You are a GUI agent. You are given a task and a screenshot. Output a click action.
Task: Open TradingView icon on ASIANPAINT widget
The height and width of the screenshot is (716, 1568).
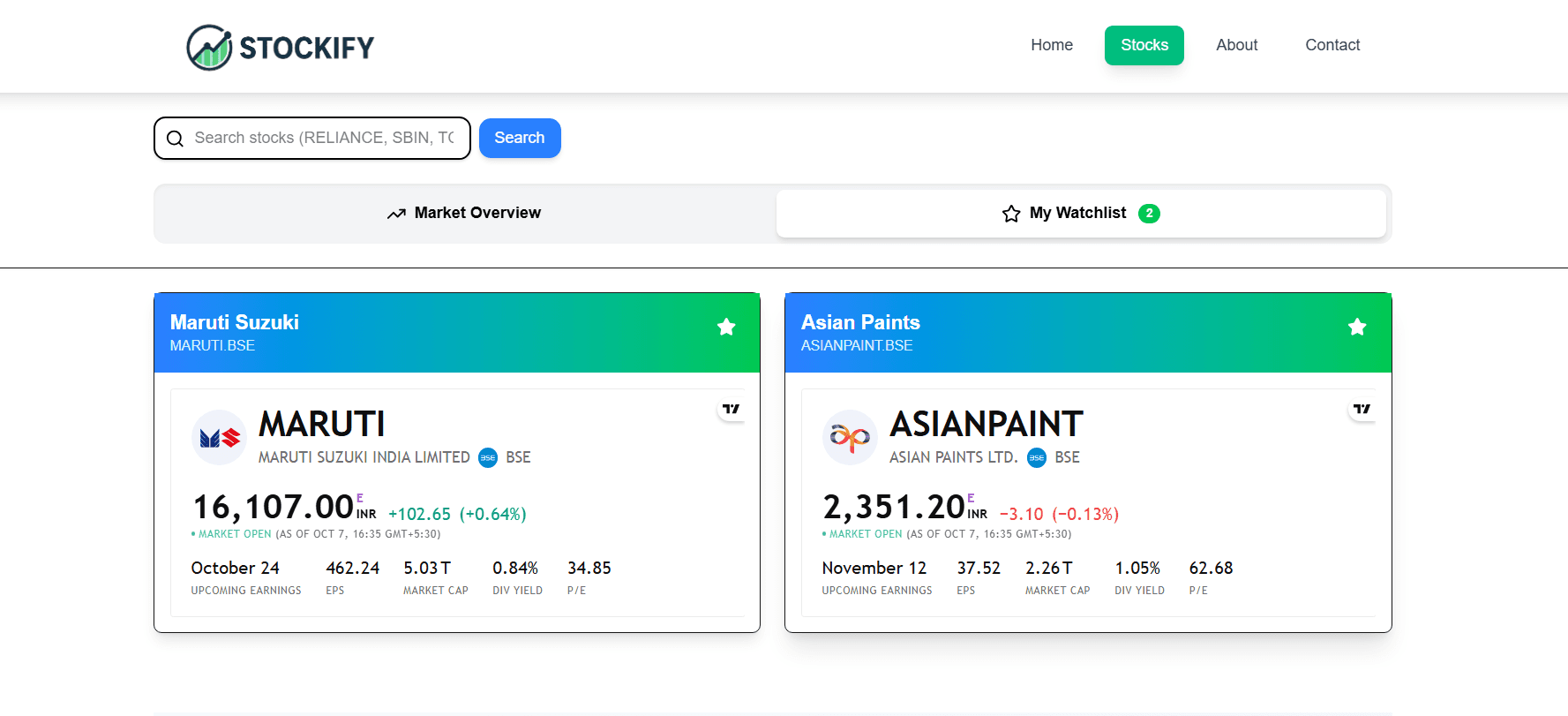click(1362, 409)
